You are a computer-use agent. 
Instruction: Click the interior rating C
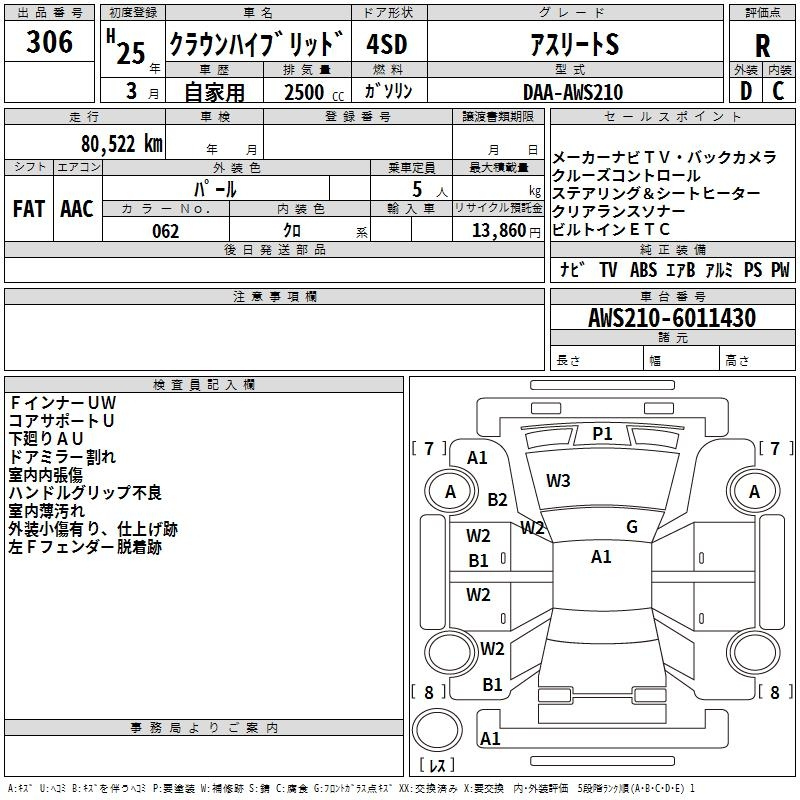point(778,91)
